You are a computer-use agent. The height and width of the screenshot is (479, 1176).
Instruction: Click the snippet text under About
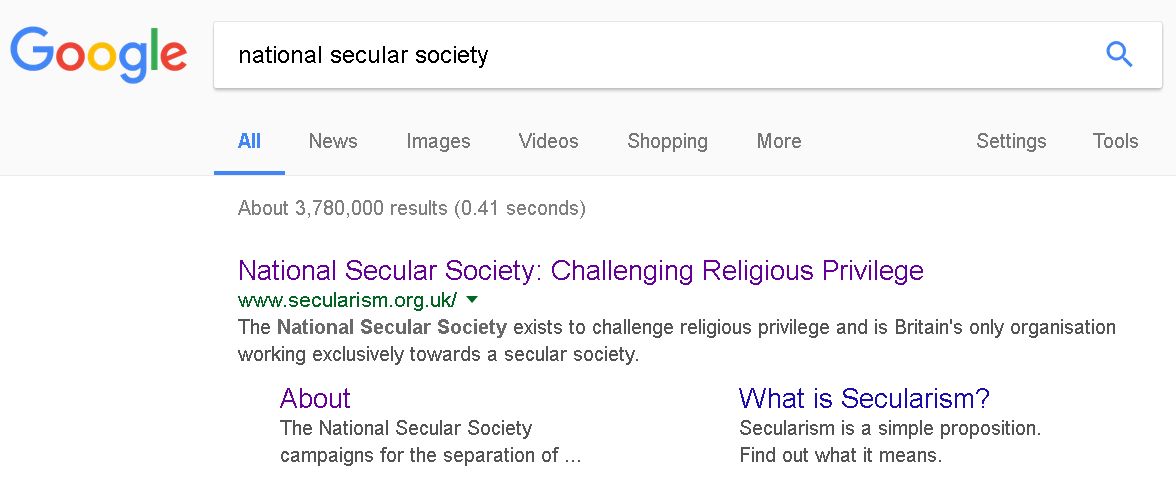pyautogui.click(x=430, y=442)
